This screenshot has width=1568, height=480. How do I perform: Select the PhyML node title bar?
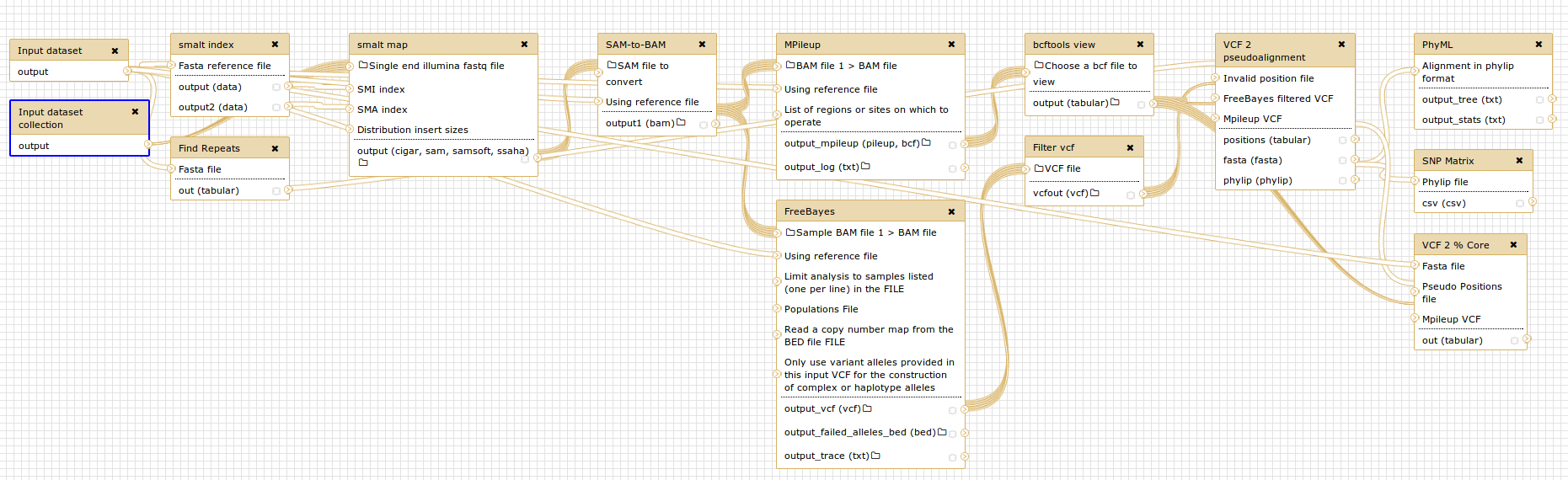(x=1483, y=45)
